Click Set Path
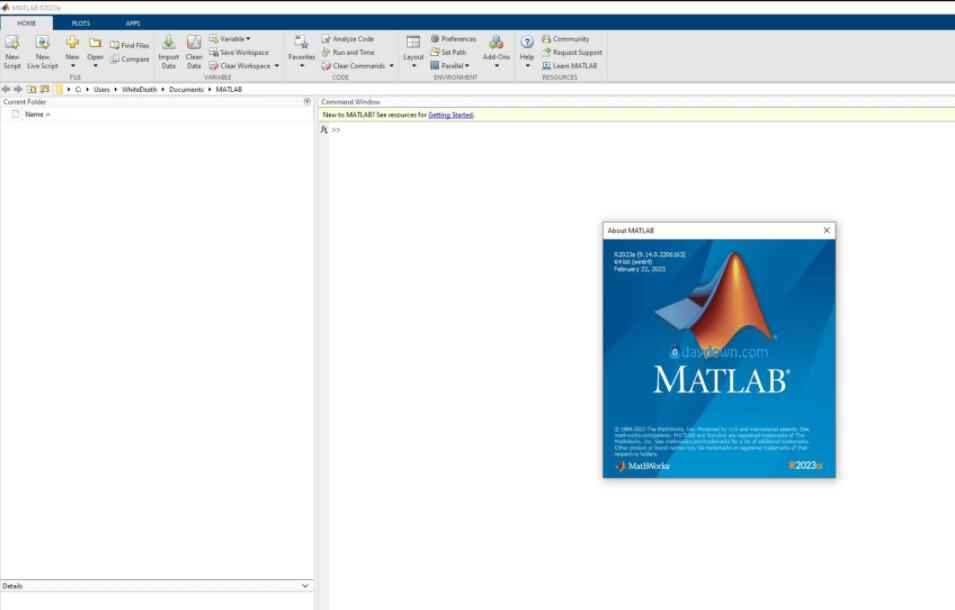 (448, 52)
